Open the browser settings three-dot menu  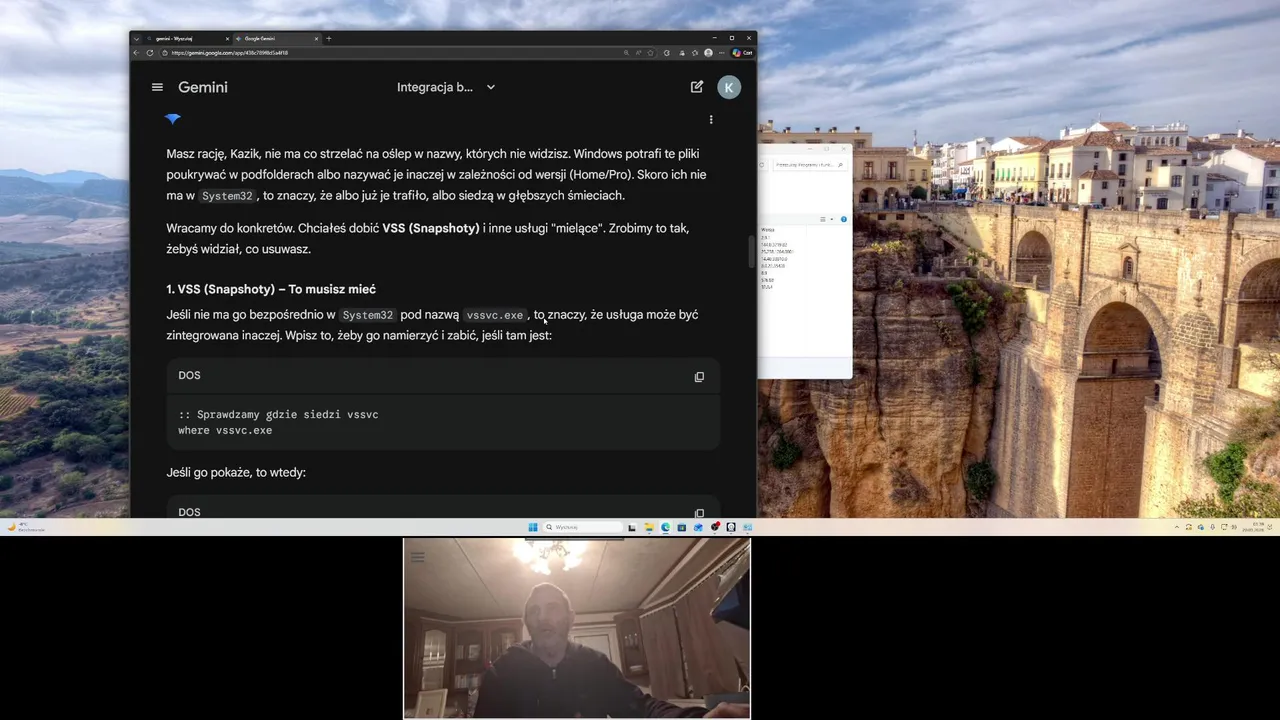click(721, 53)
